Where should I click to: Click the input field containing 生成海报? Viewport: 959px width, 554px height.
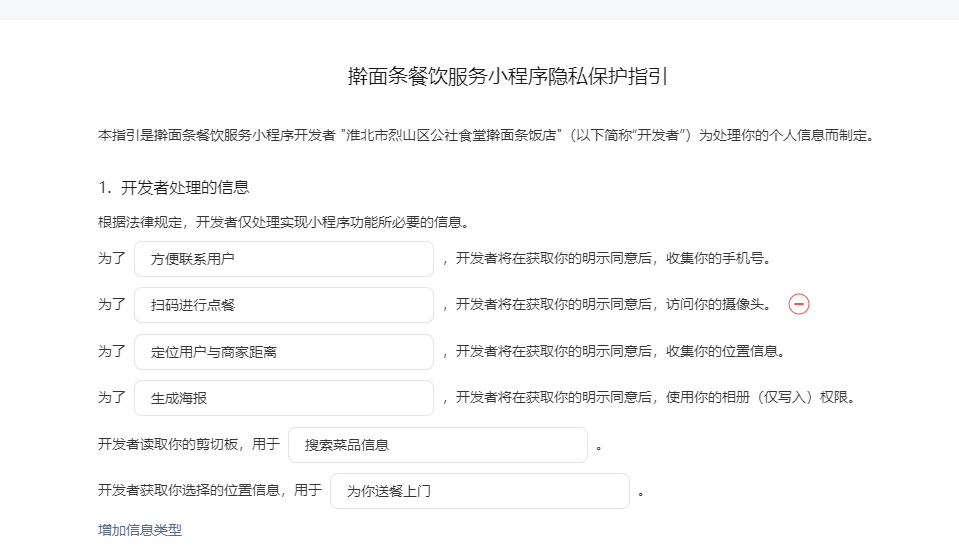pyautogui.click(x=284, y=398)
